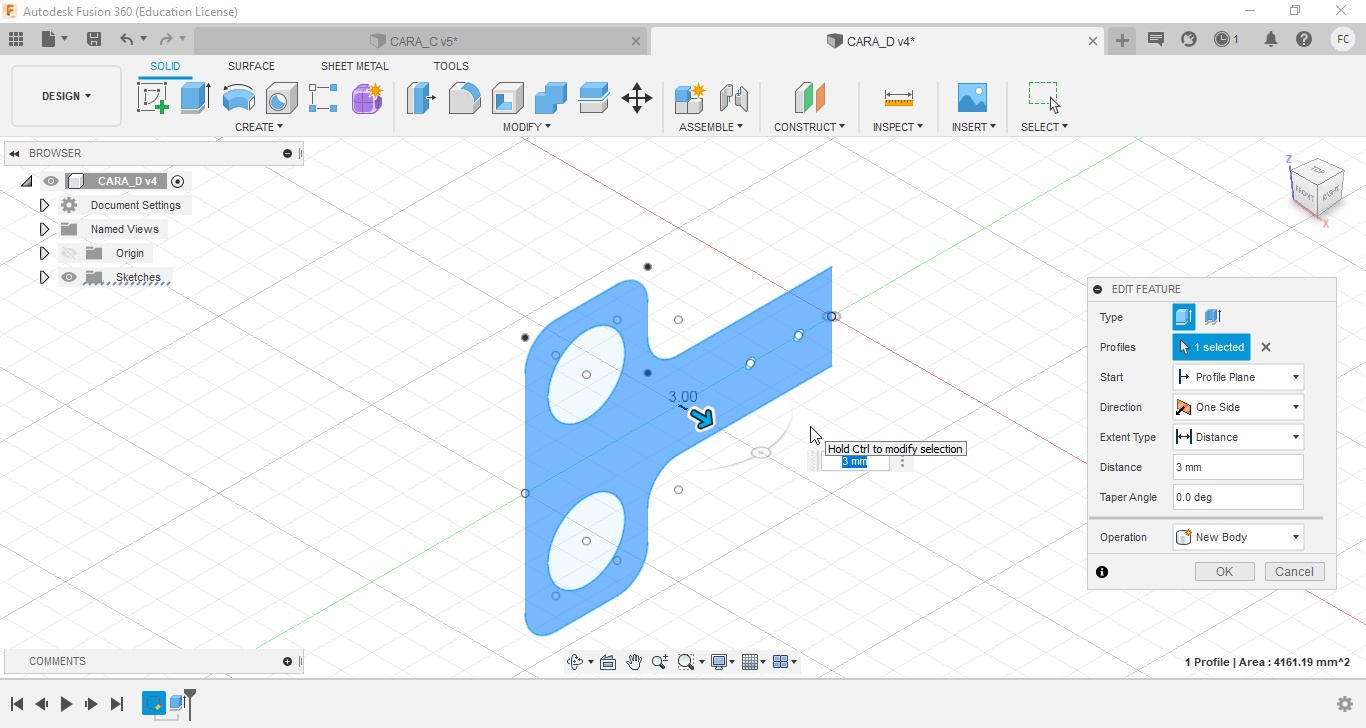Select the Measure tool

[898, 97]
